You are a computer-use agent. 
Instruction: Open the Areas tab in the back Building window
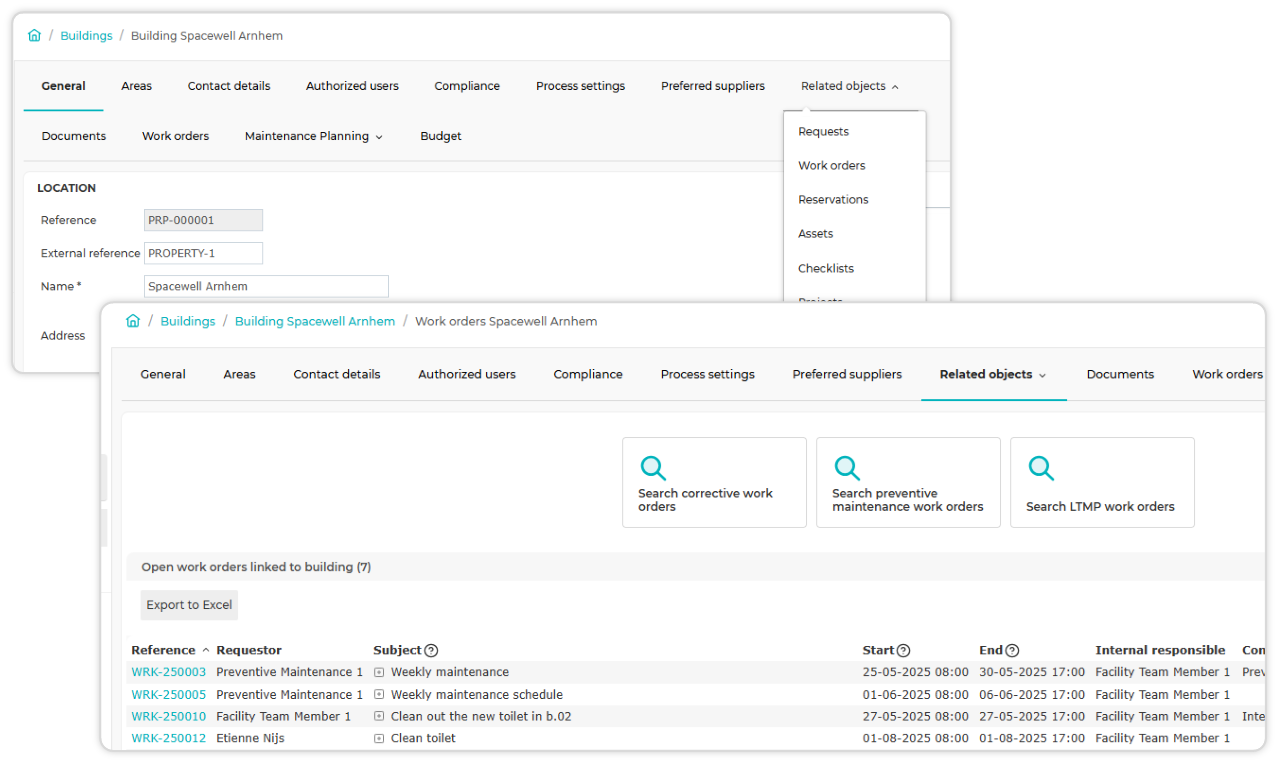[137, 86]
